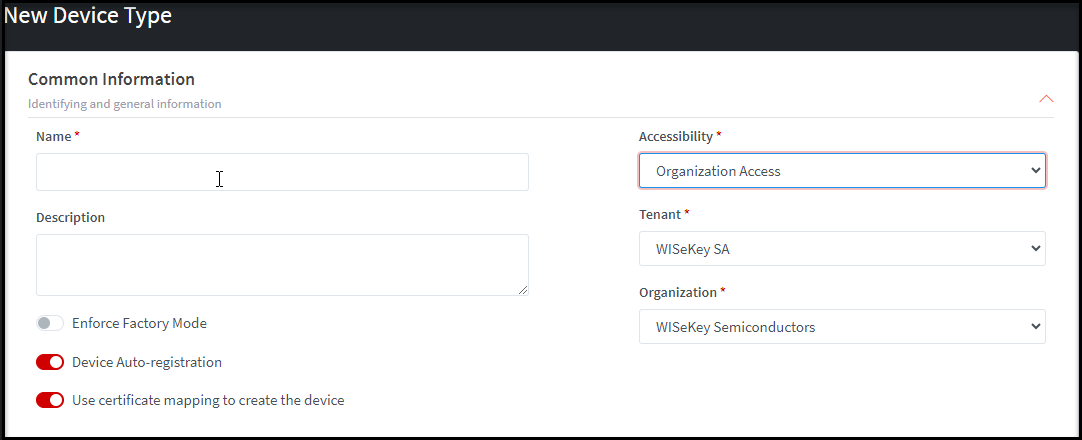Screen dimensions: 1082x440
Task: Click inside the Description text area
Action: pyautogui.click(x=282, y=265)
